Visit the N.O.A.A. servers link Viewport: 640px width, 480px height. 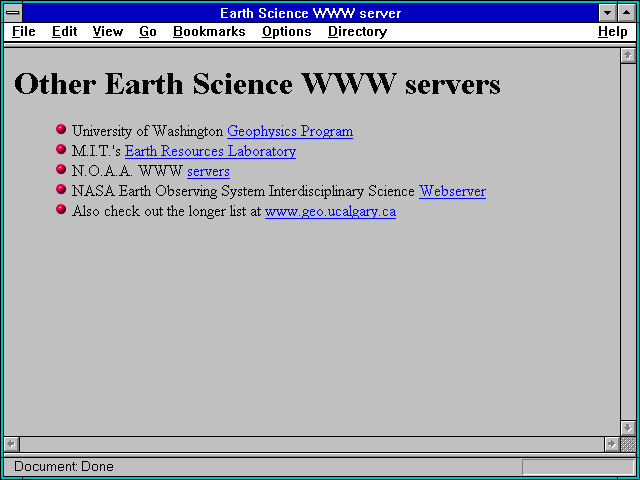pyautogui.click(x=208, y=171)
